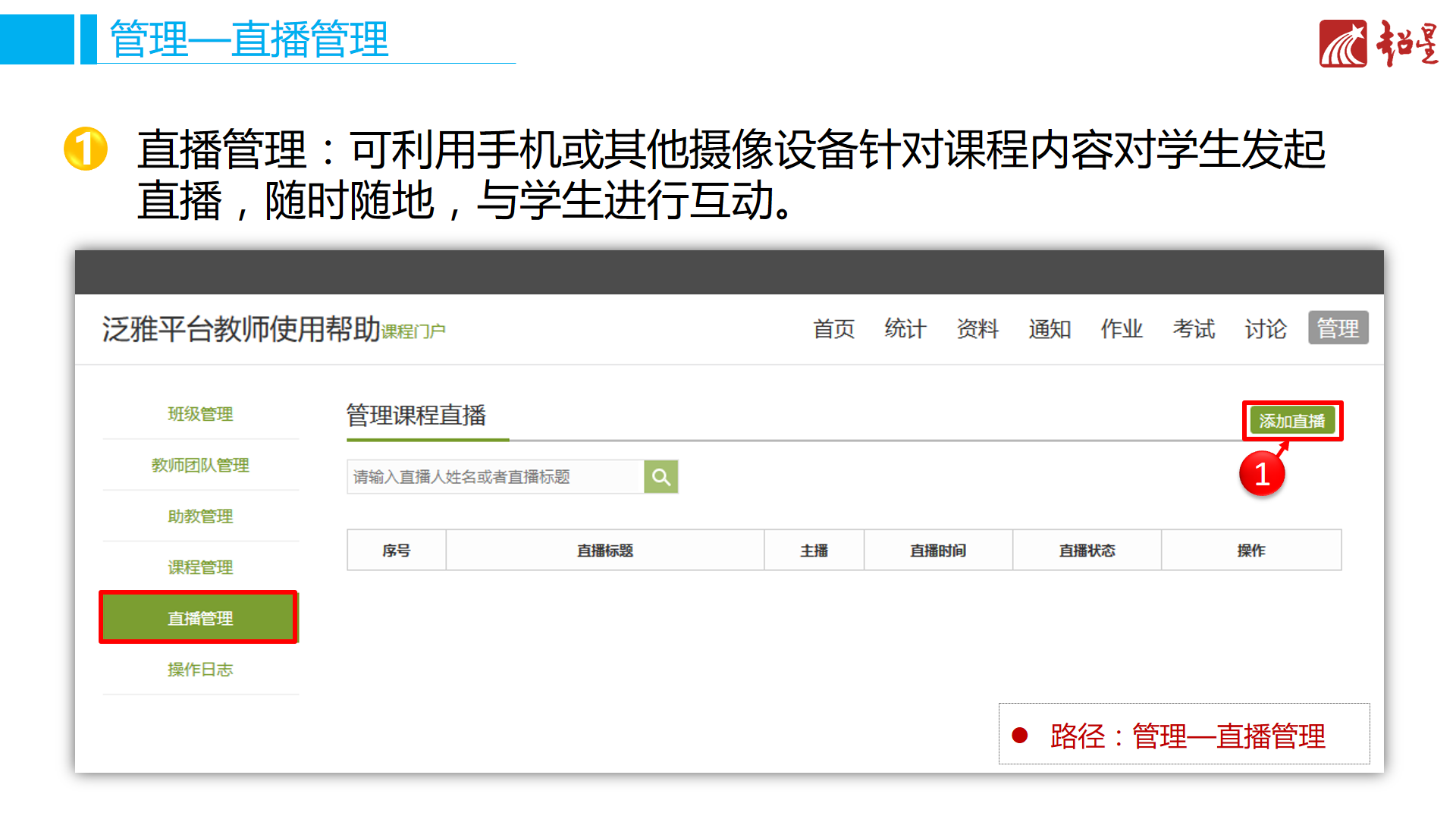Click the 超星 logo icon

[1342, 44]
